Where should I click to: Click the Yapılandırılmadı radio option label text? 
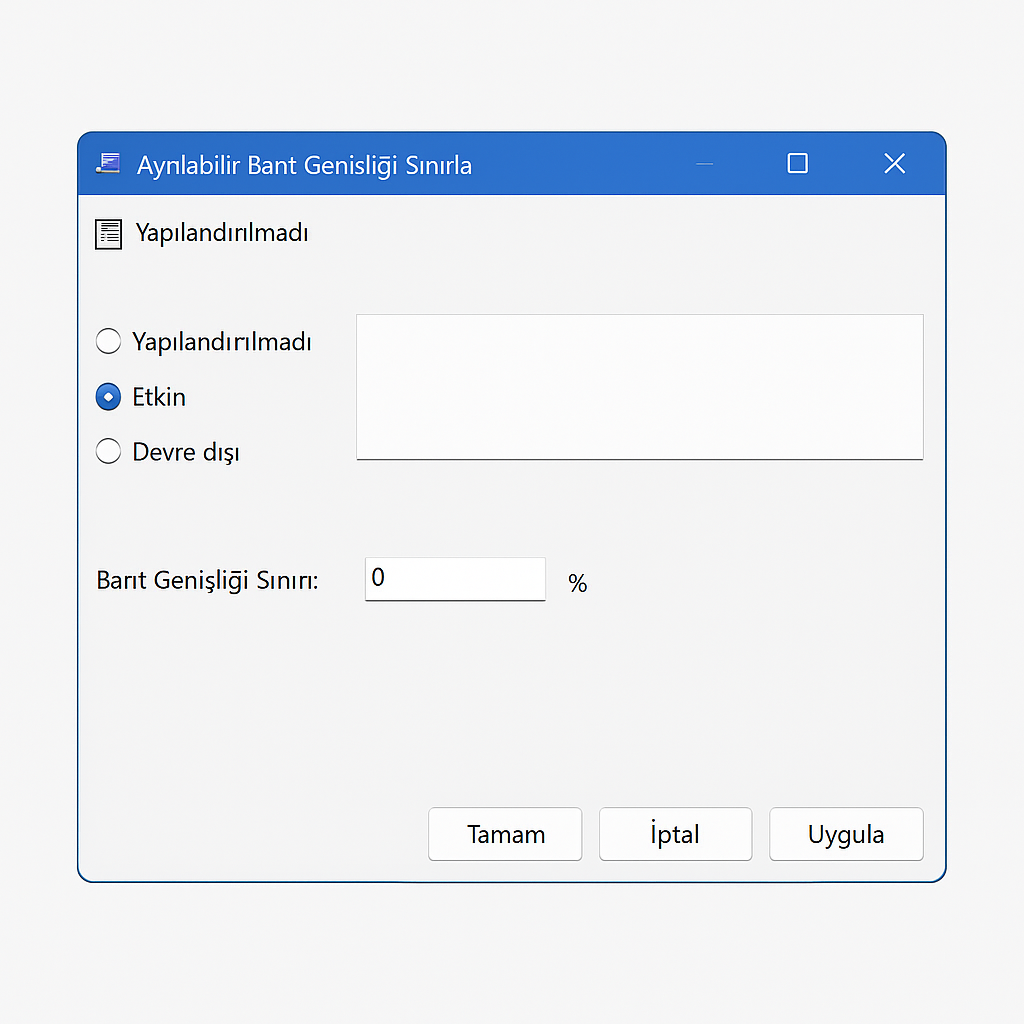(222, 342)
